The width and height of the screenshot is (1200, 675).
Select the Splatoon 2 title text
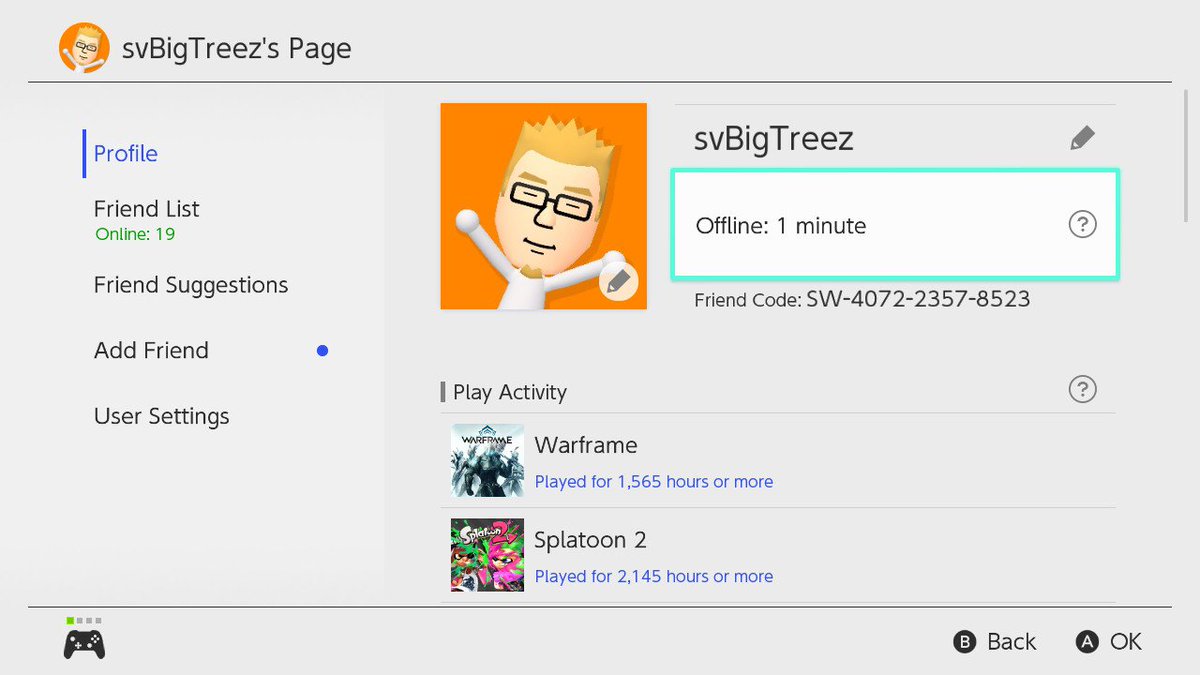[591, 540]
